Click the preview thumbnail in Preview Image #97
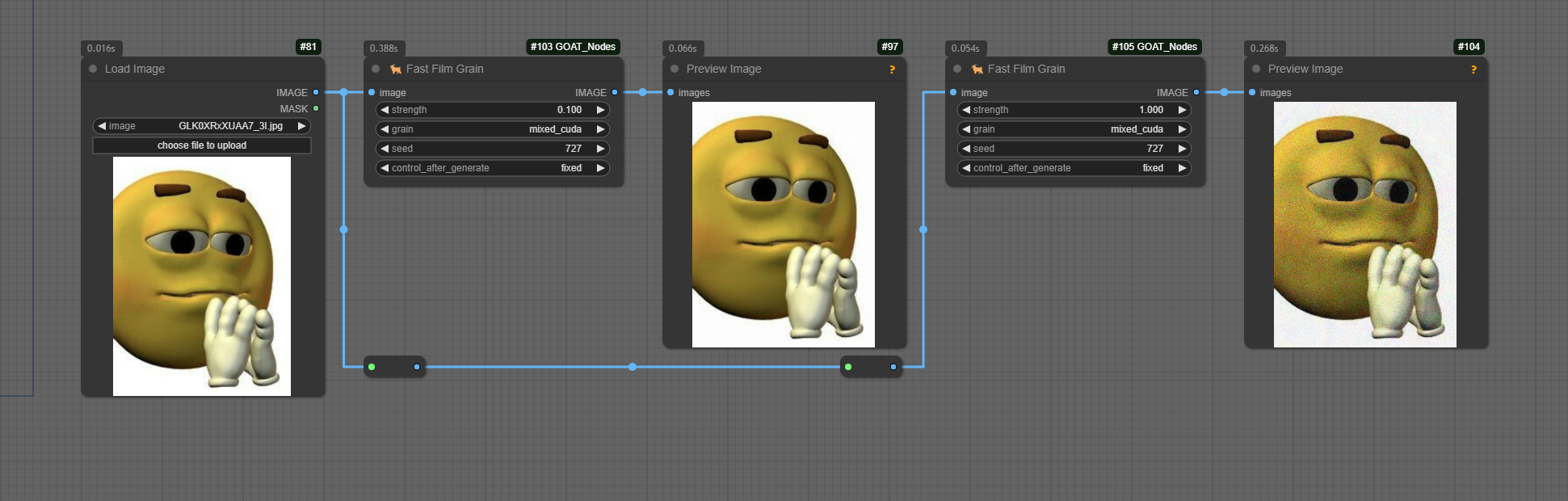This screenshot has height=501, width=1568. 784,225
